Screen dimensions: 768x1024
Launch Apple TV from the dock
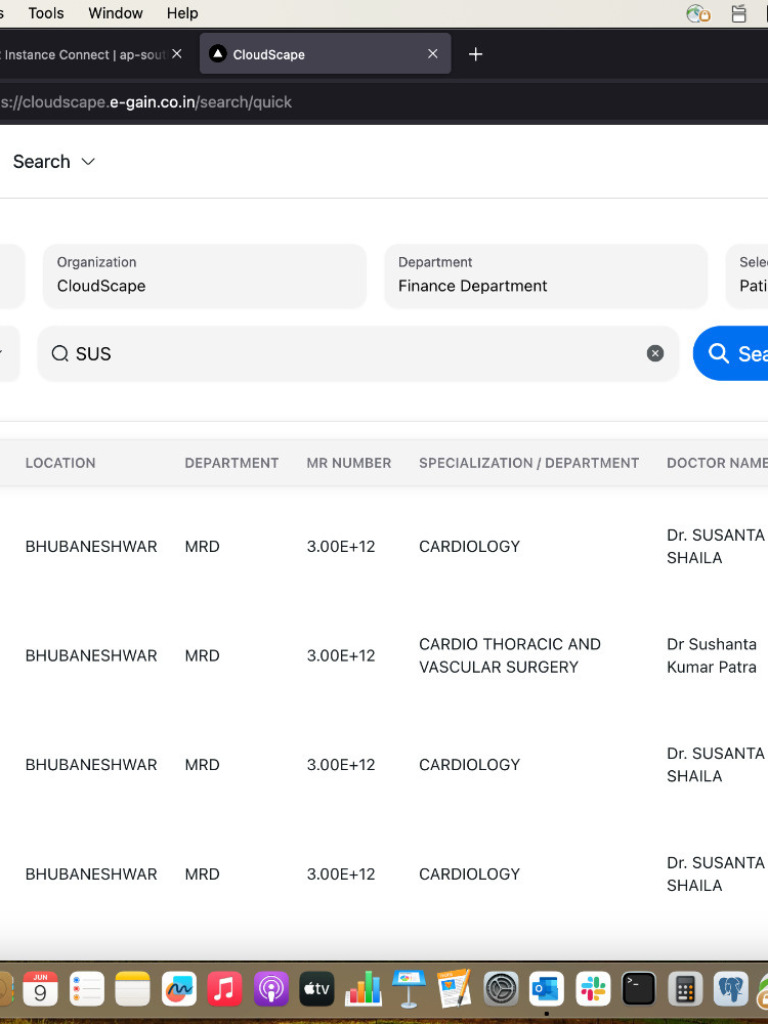[x=317, y=989]
